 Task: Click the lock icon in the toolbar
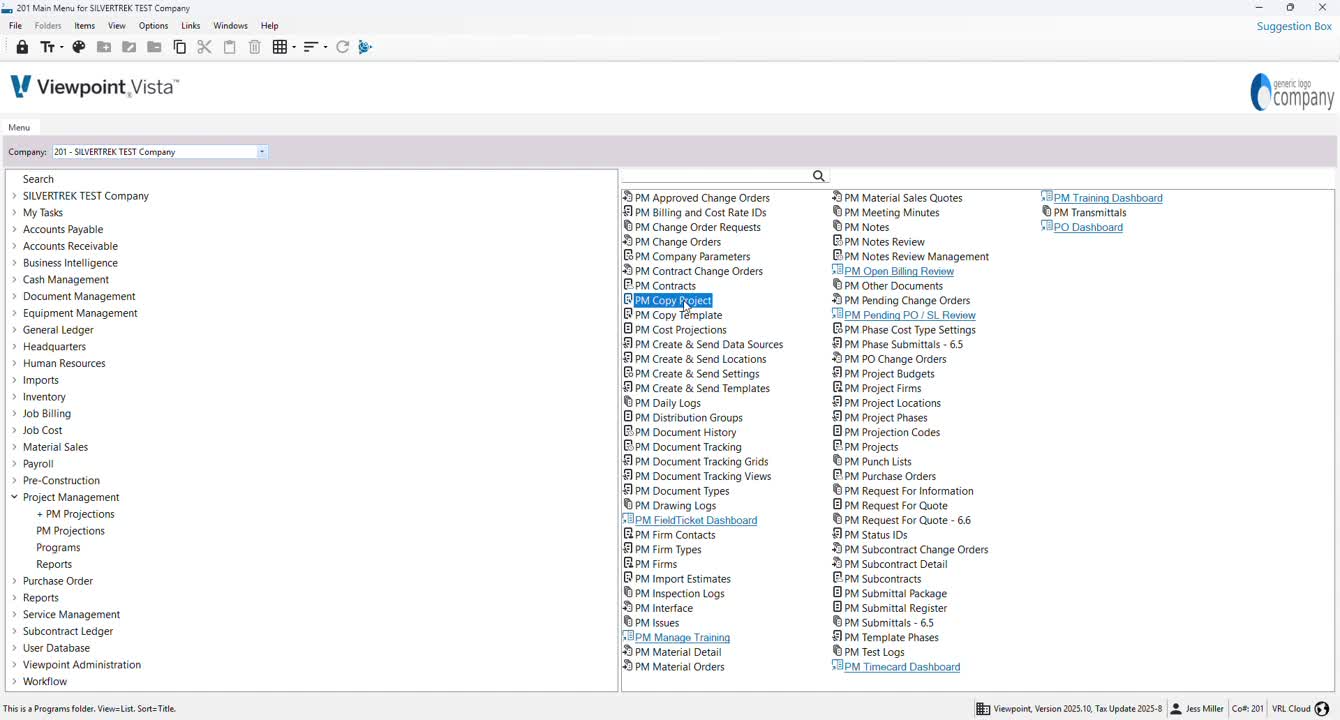click(x=22, y=47)
